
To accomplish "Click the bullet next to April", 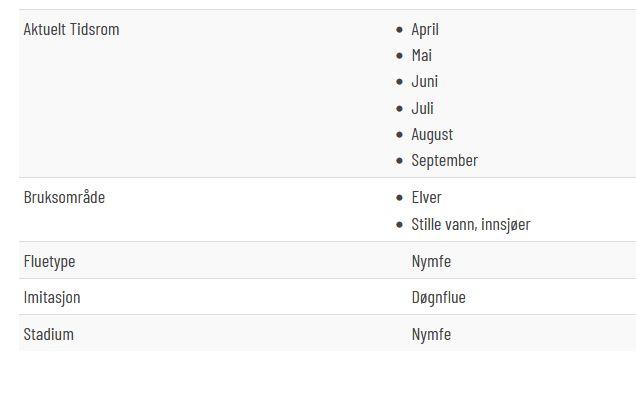I will pos(400,30).
